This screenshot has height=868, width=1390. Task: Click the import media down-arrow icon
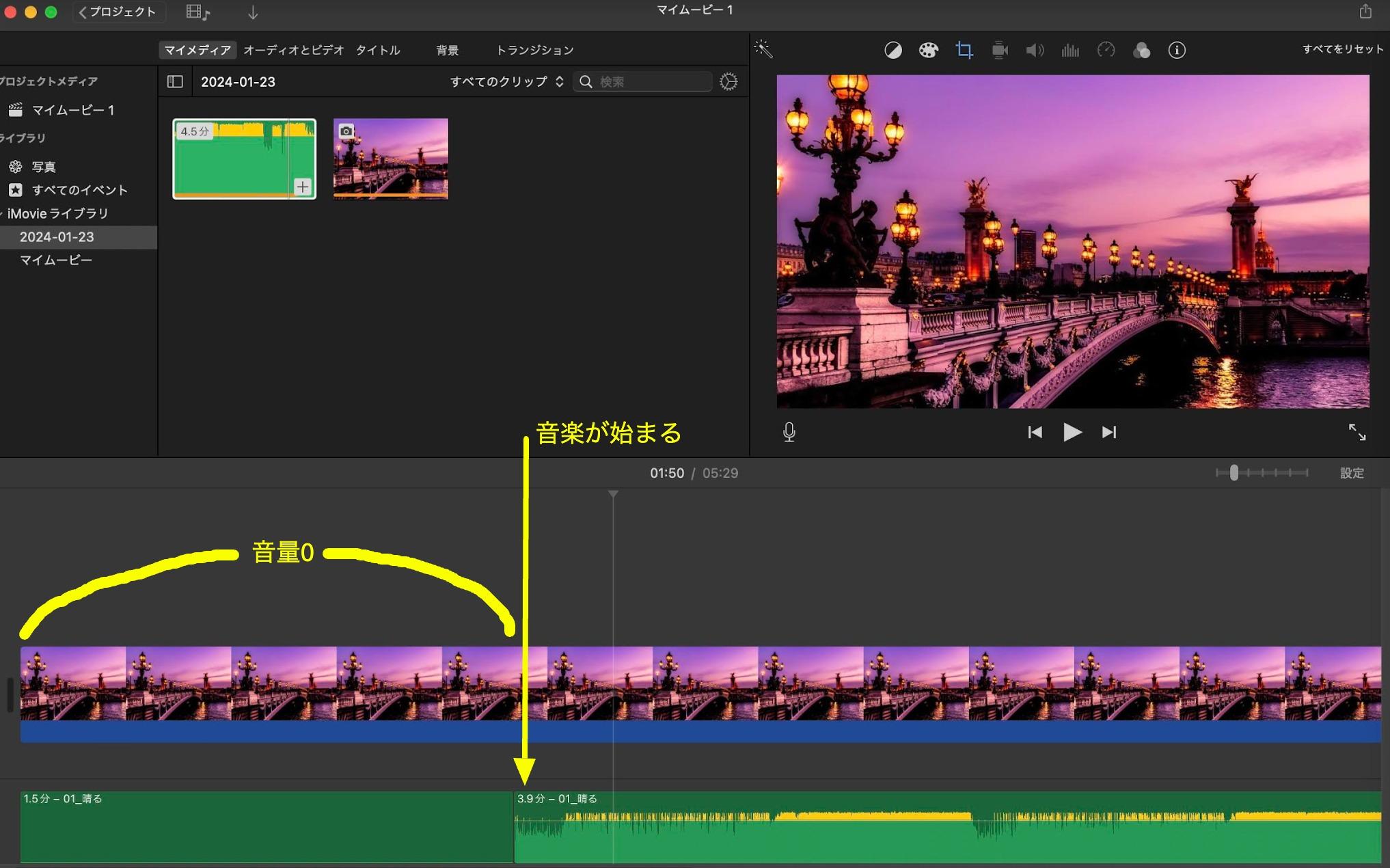(253, 12)
